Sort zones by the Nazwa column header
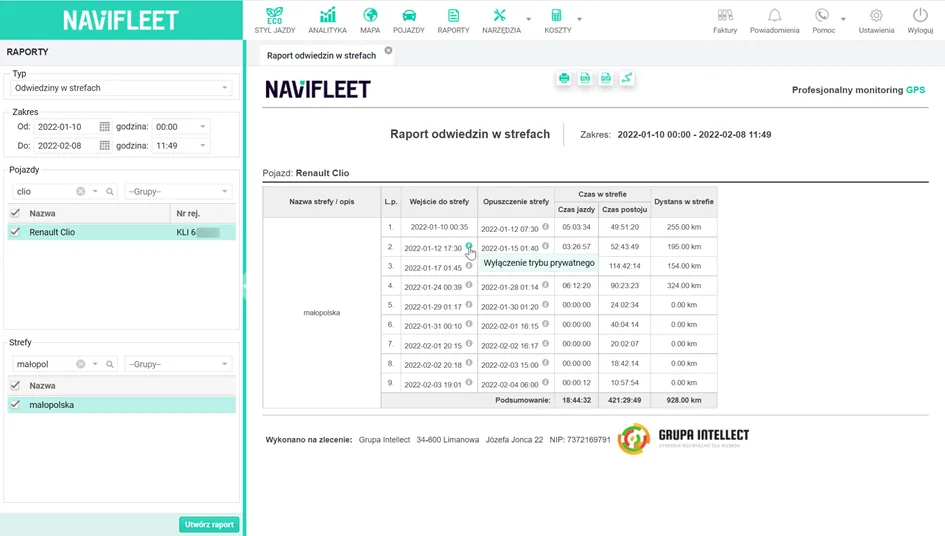Image resolution: width=945 pixels, height=536 pixels. point(130,385)
